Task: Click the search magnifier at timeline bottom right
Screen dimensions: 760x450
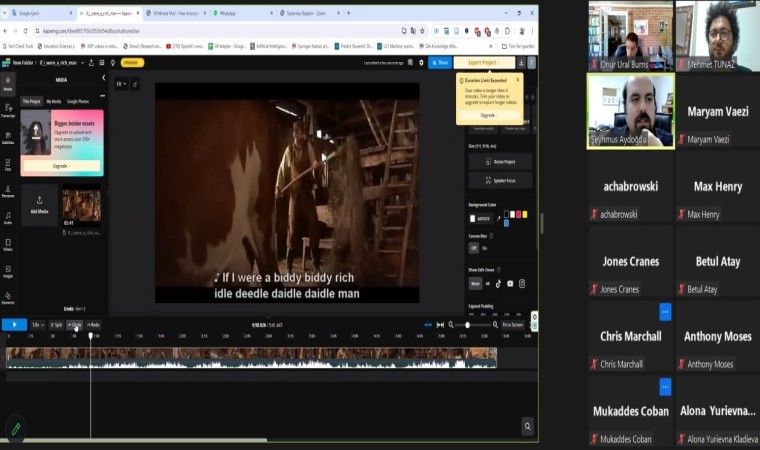Action: coord(527,427)
